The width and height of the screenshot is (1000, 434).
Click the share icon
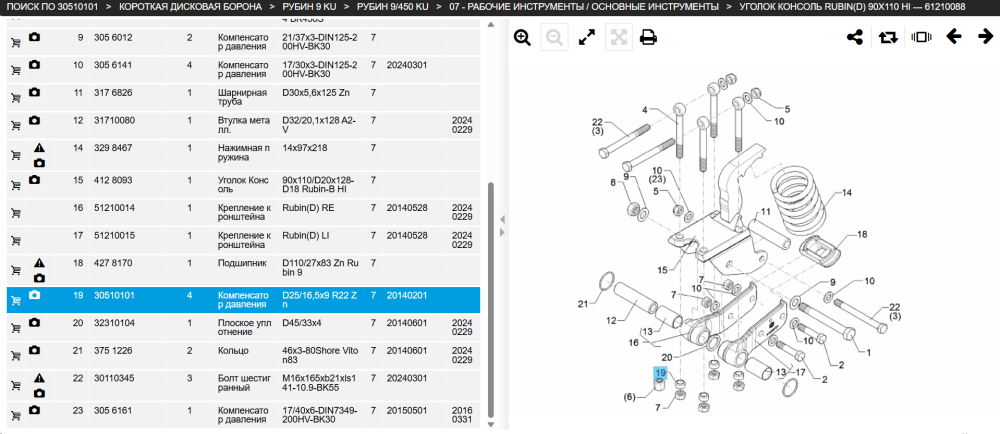tap(855, 37)
